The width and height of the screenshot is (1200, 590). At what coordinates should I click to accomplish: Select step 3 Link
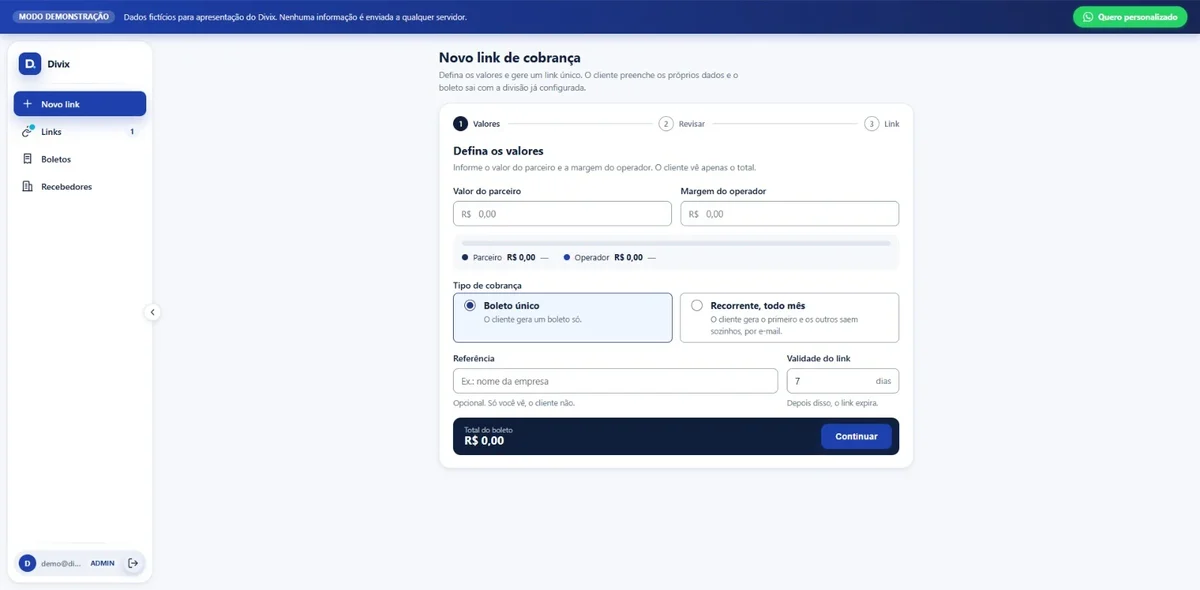click(882, 124)
